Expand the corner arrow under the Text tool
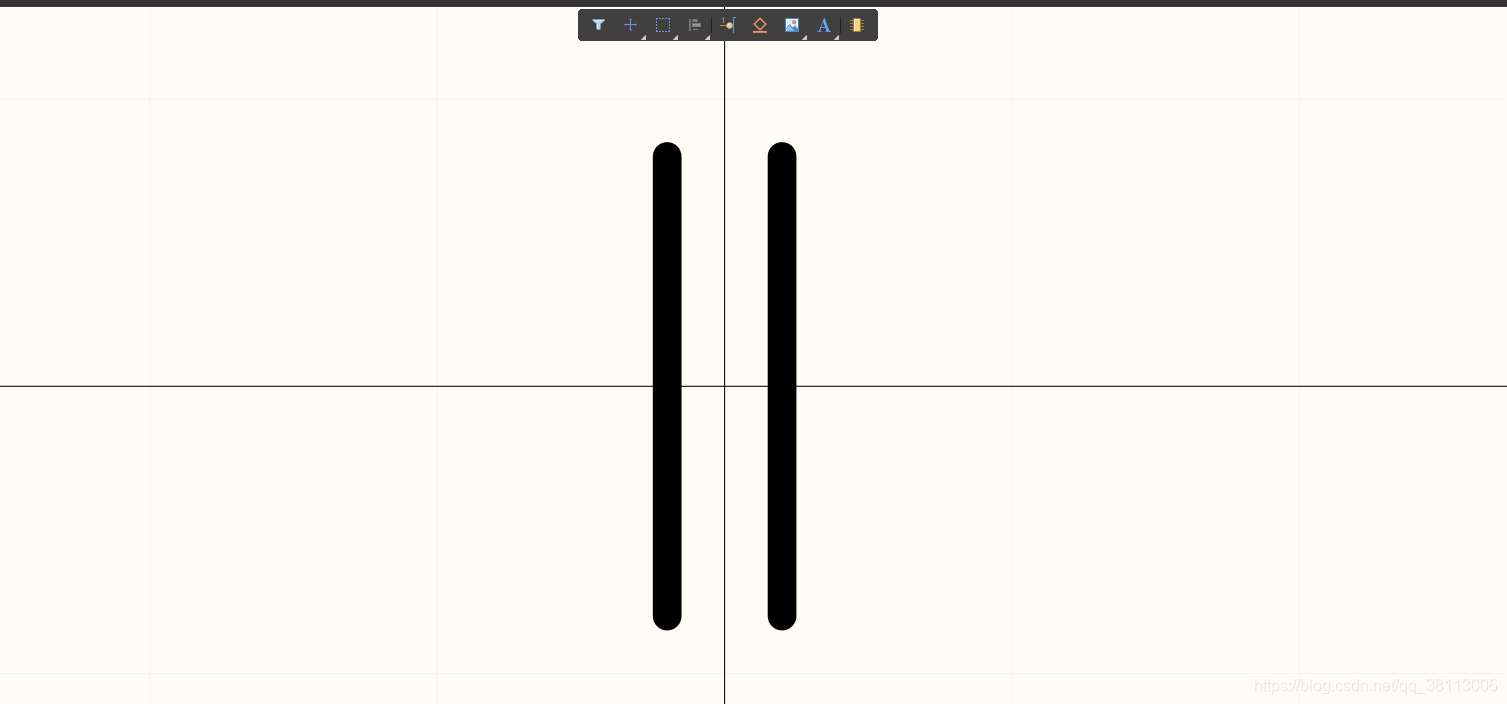Image resolution: width=1507 pixels, height=704 pixels. pyautogui.click(x=836, y=37)
